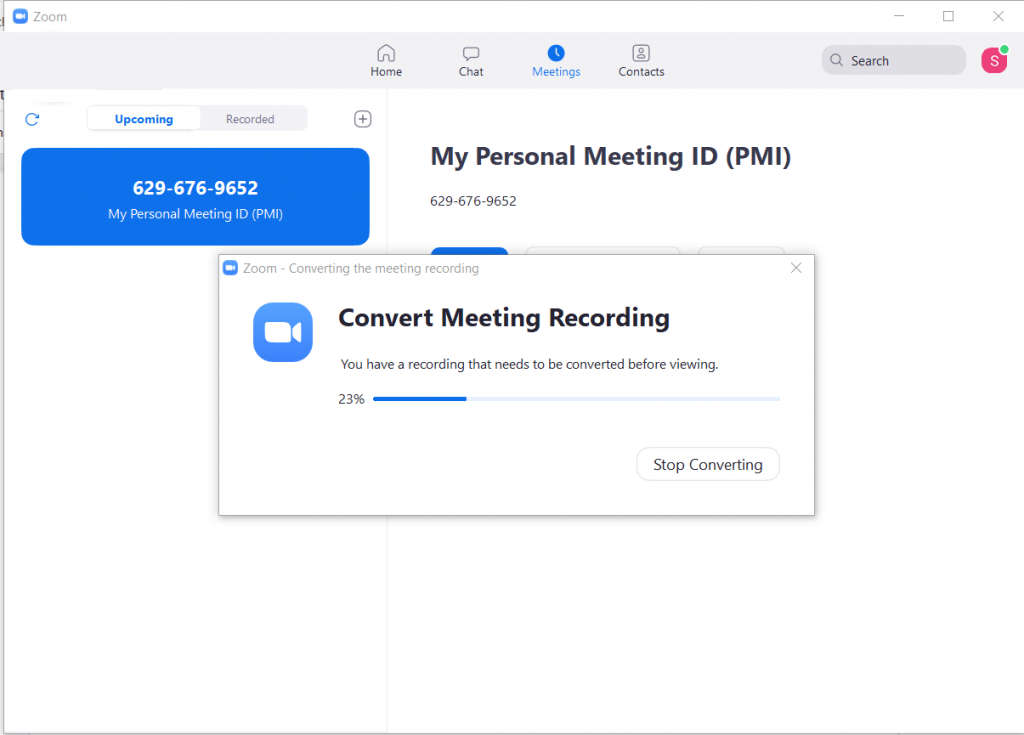Click the 23% conversion progress bar
The width and height of the screenshot is (1024, 735).
576,399
